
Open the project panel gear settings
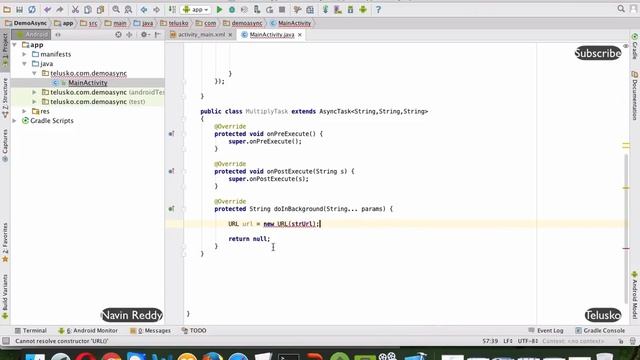pos(144,35)
